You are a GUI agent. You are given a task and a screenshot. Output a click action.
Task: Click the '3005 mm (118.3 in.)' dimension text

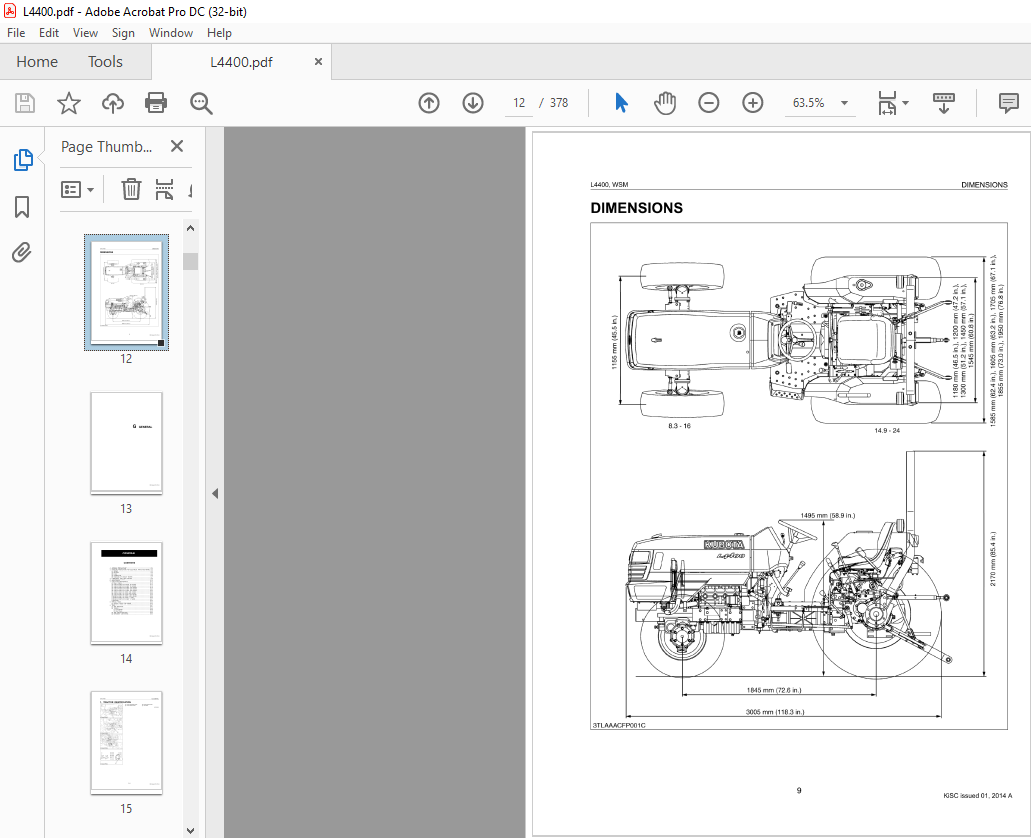point(775,712)
